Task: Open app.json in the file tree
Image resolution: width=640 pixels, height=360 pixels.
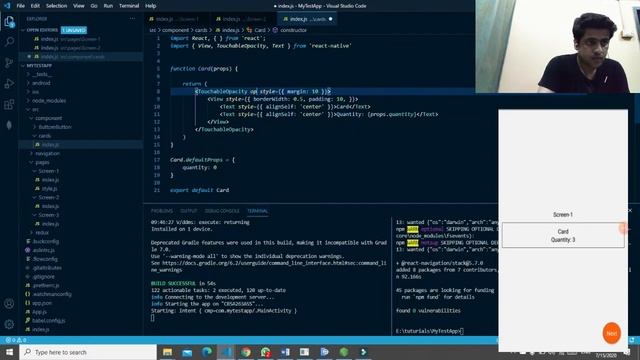Action: pos(42,303)
